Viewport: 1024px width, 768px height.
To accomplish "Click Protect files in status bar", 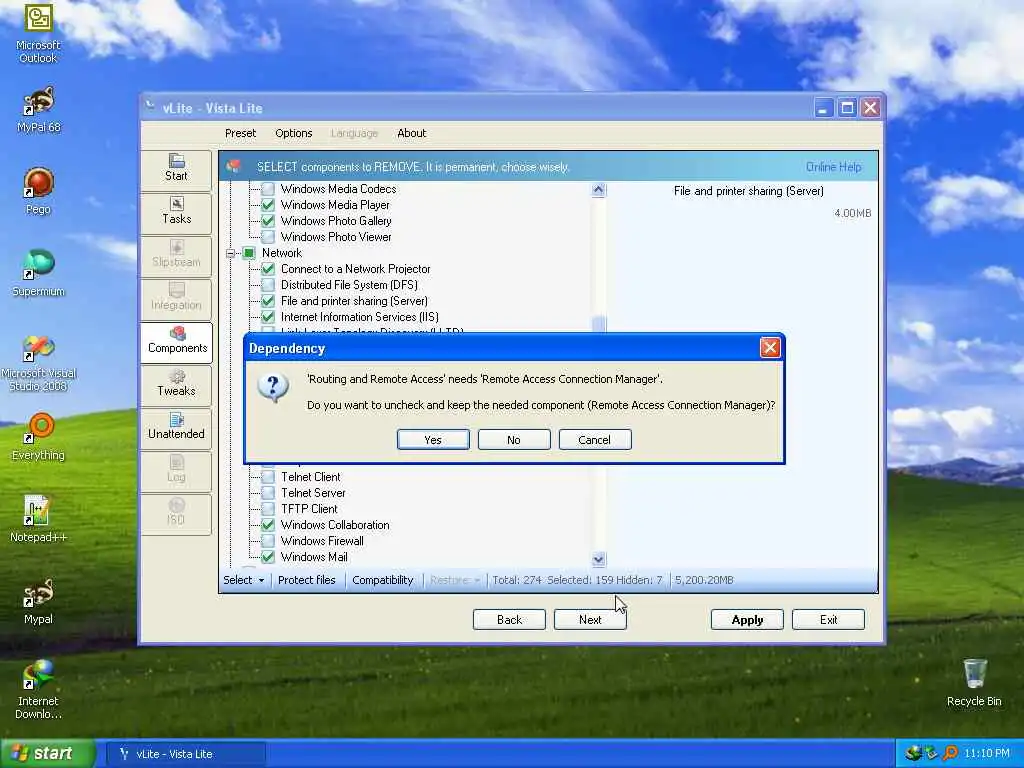I will point(306,580).
